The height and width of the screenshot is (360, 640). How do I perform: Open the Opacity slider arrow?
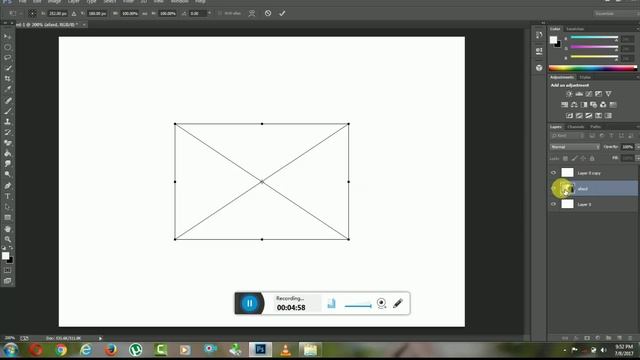pos(638,147)
